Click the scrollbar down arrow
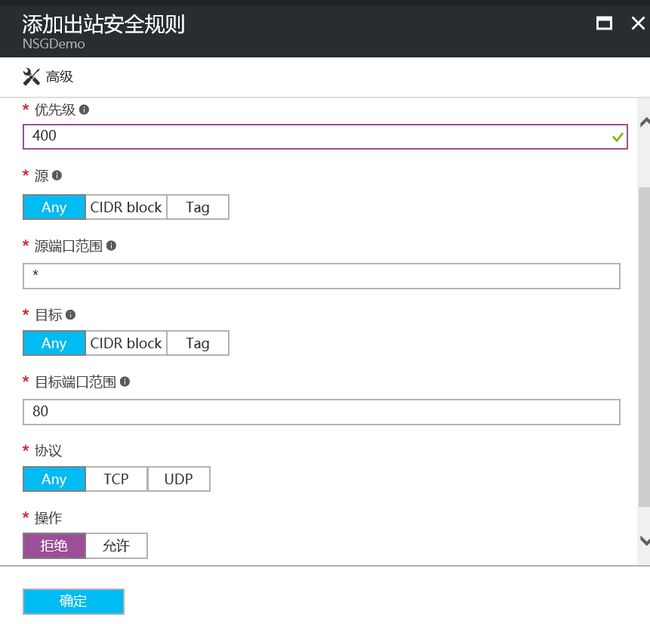This screenshot has width=650, height=624. [x=644, y=541]
